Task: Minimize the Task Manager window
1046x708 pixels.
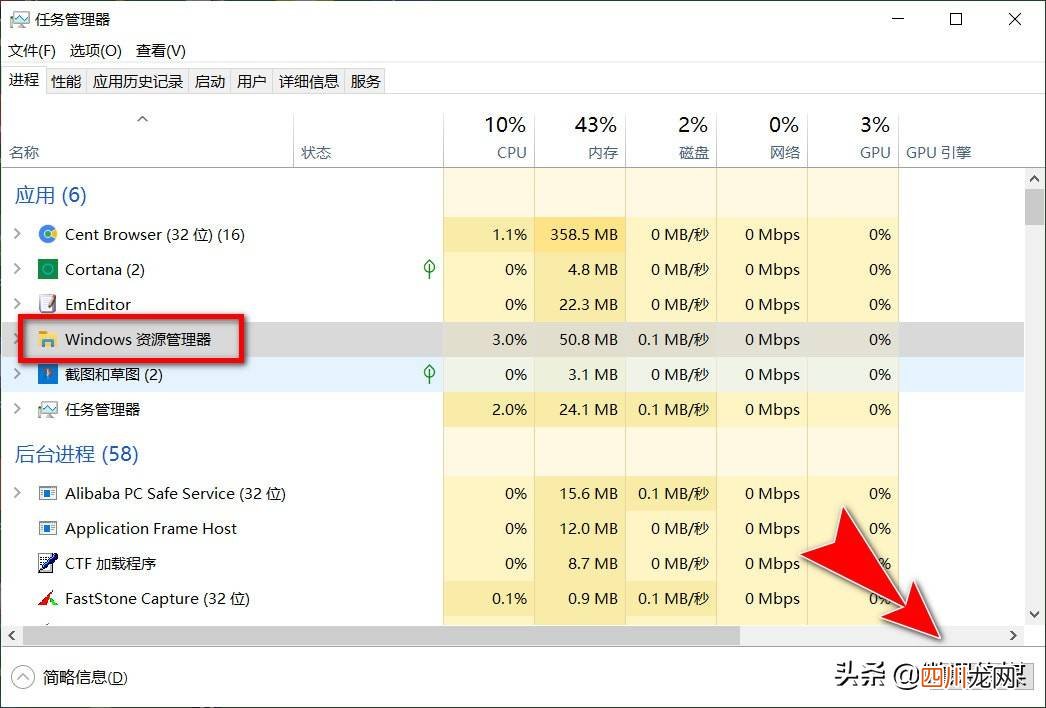Action: point(897,19)
